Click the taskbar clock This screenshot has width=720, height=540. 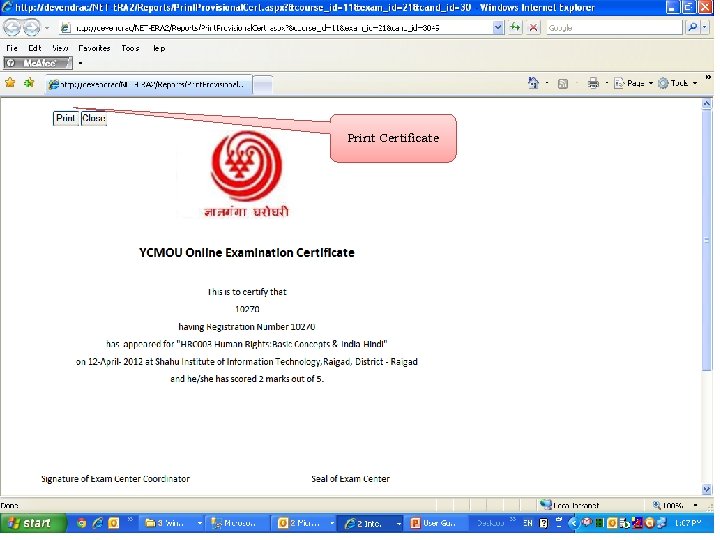click(x=688, y=523)
